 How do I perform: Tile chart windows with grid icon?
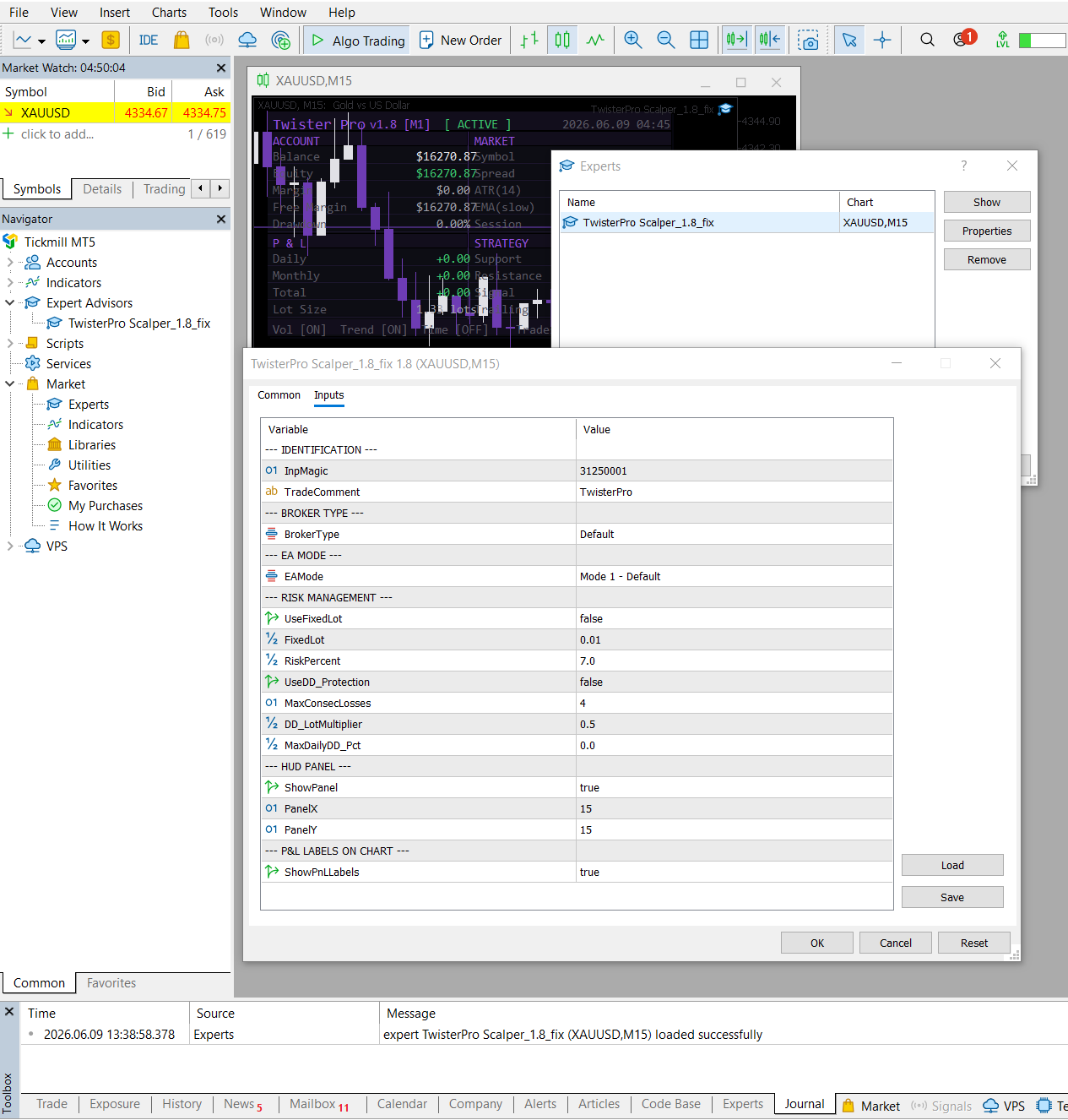(699, 40)
